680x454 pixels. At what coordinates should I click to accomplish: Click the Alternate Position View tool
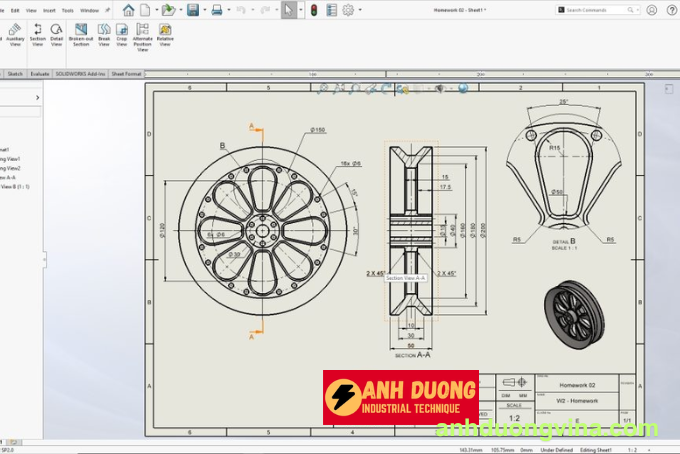(141, 36)
